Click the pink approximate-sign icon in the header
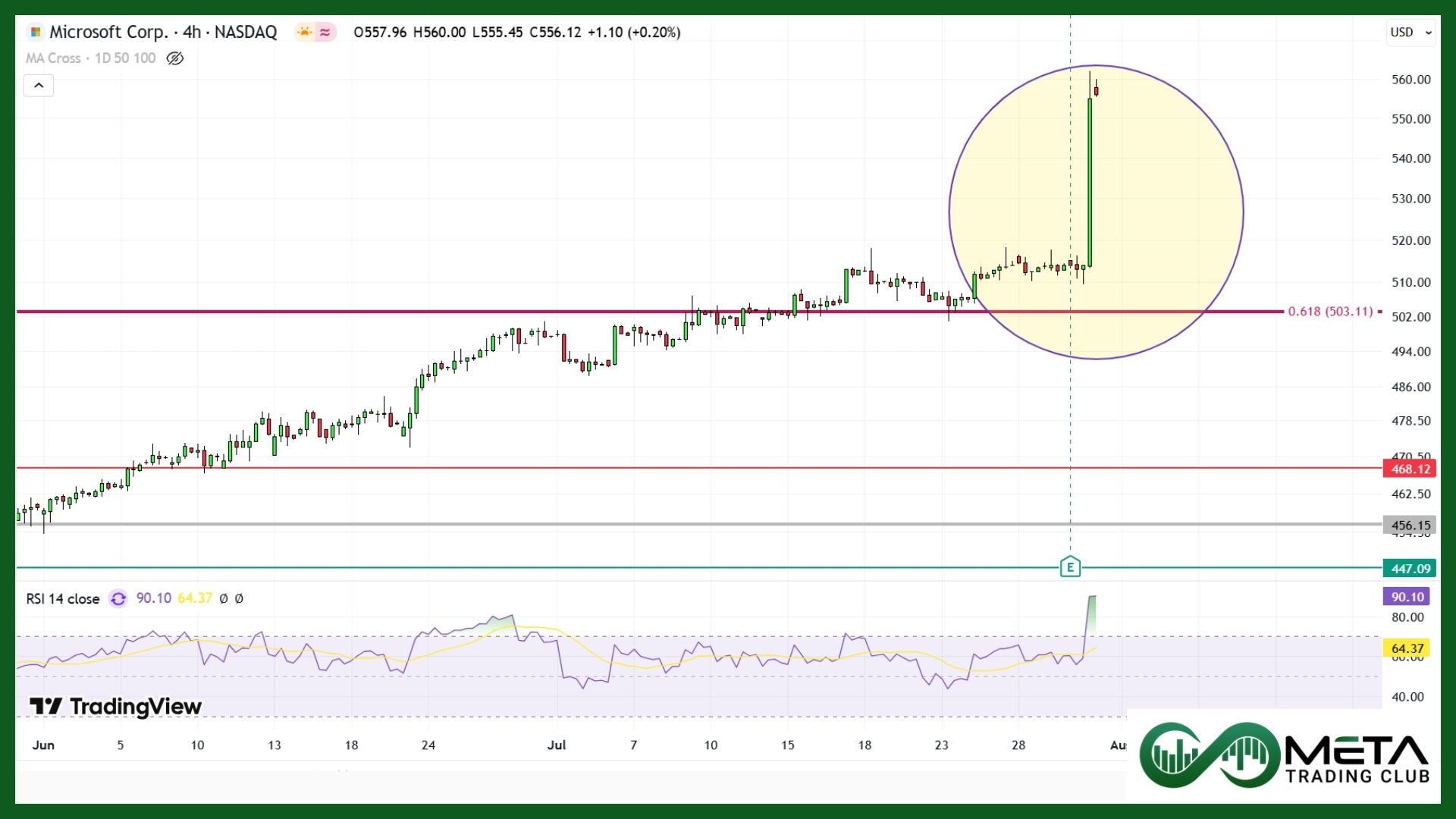1456x819 pixels. [325, 32]
